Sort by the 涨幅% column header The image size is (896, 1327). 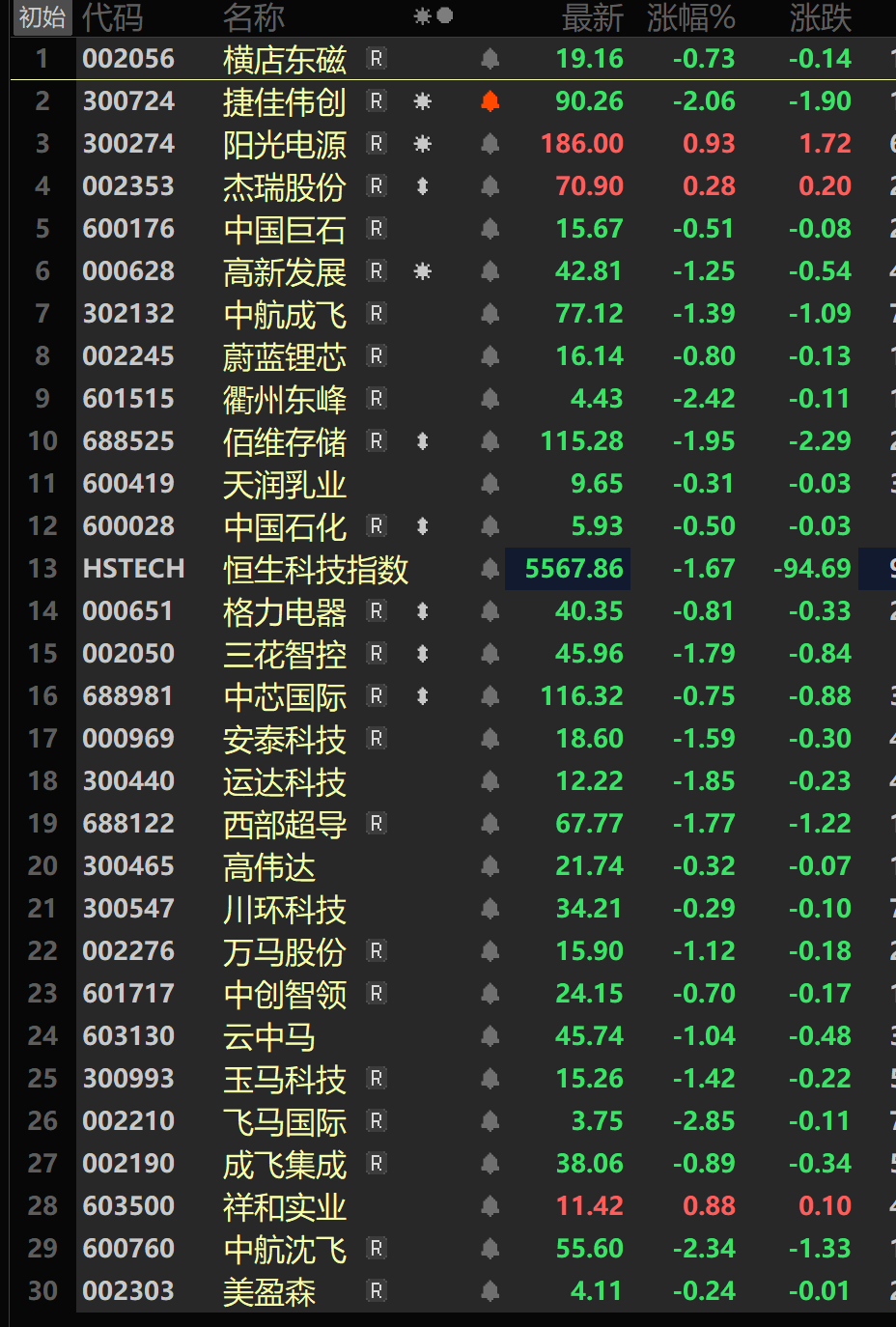tap(691, 17)
